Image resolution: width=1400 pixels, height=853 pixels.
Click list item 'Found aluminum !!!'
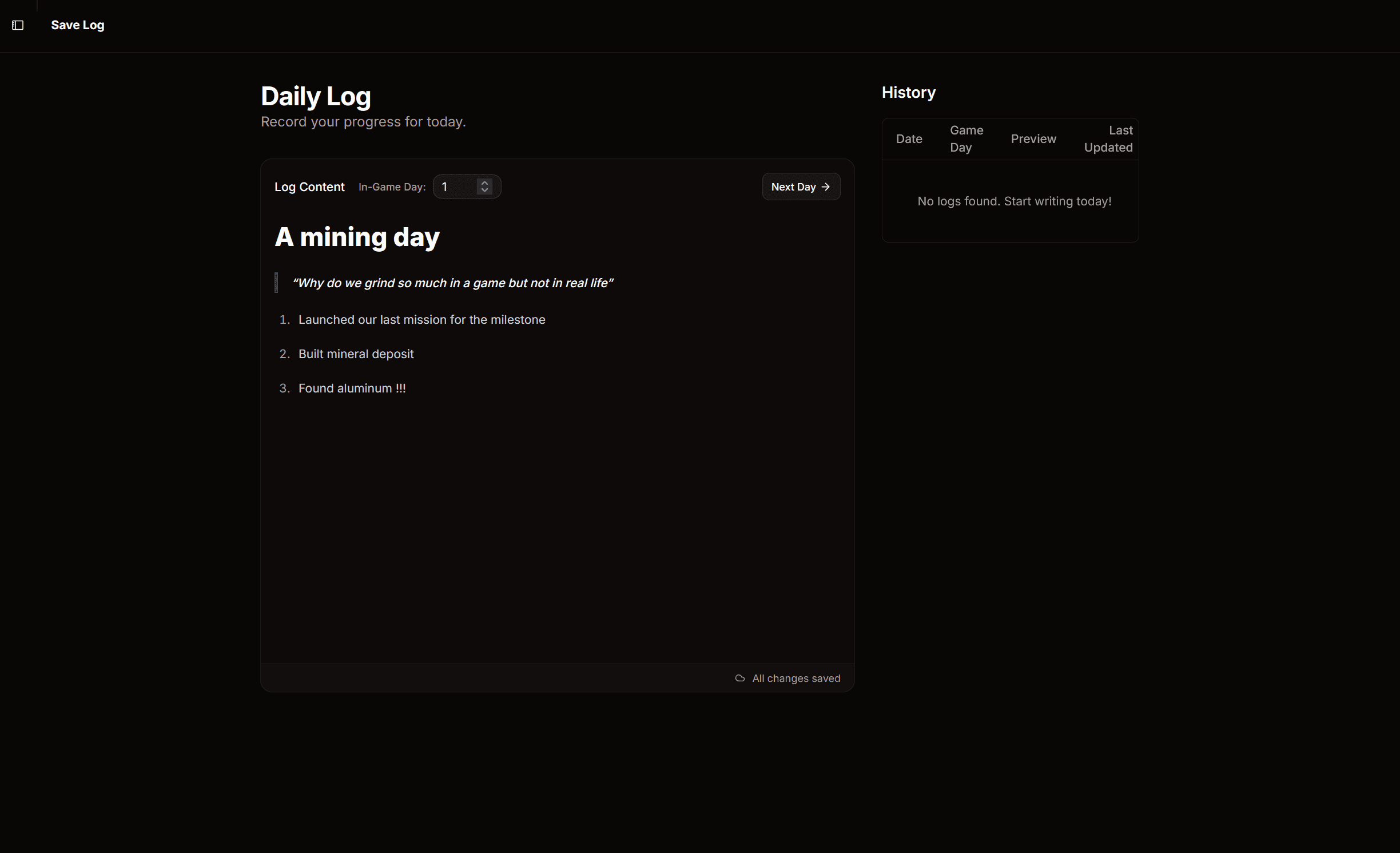352,388
